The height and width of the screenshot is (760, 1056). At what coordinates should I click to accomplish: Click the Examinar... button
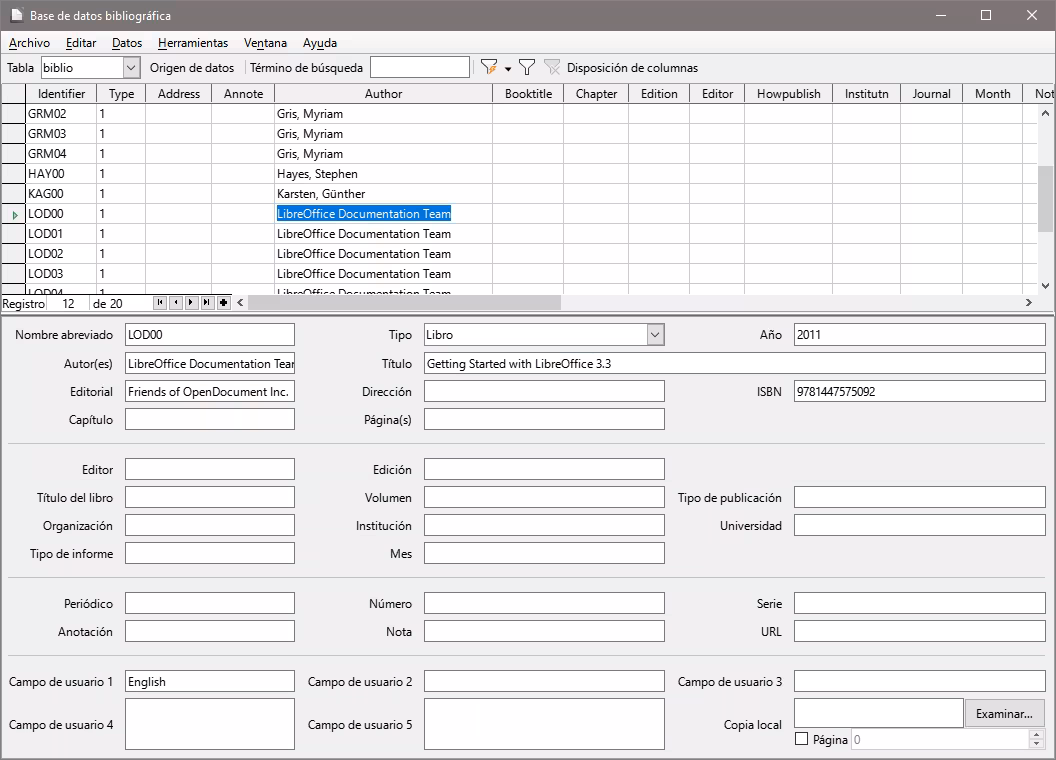(1004, 713)
